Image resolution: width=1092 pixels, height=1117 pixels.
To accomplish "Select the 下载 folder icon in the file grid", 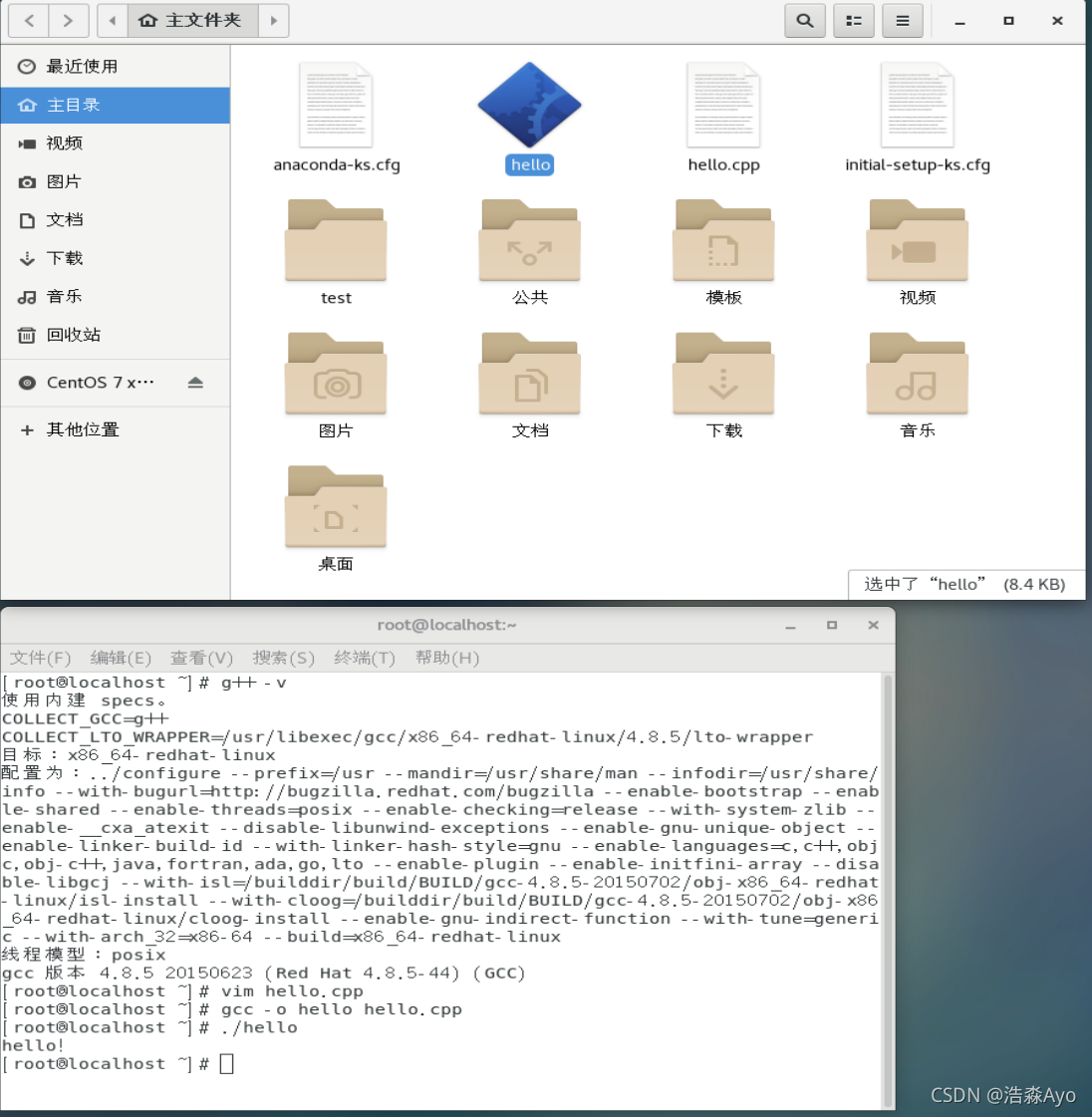I will (x=723, y=374).
